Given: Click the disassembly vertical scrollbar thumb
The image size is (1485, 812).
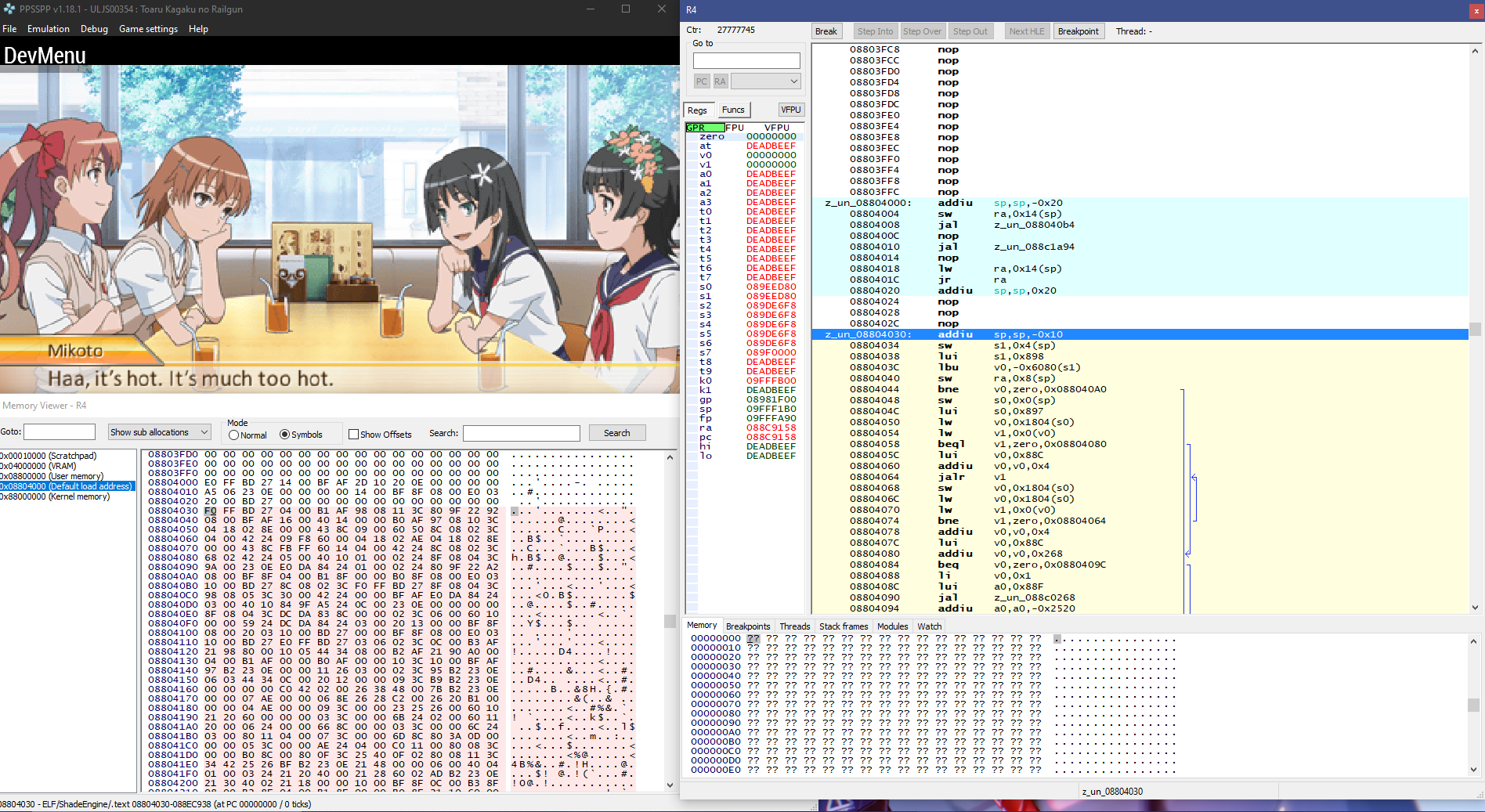Looking at the screenshot, I should (1475, 329).
